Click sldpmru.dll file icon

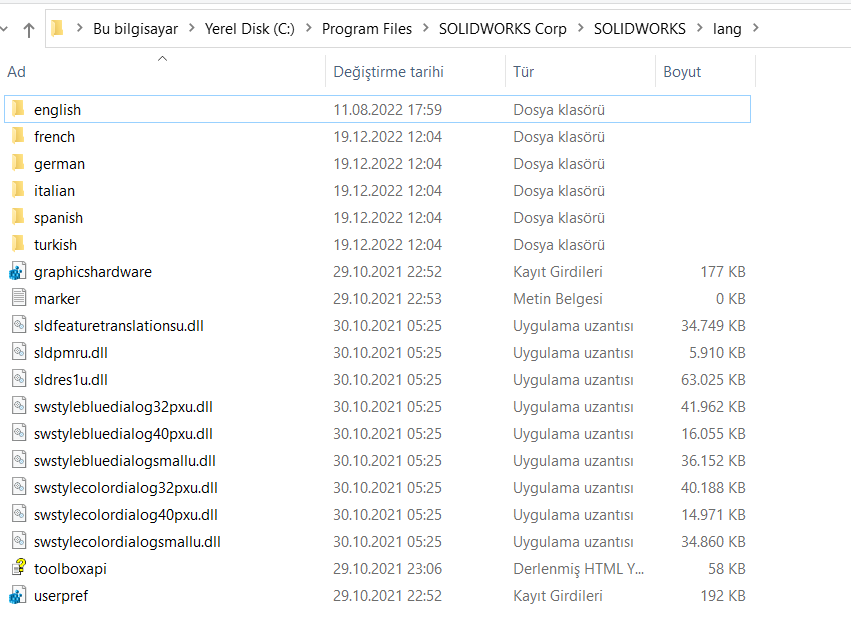(19, 352)
